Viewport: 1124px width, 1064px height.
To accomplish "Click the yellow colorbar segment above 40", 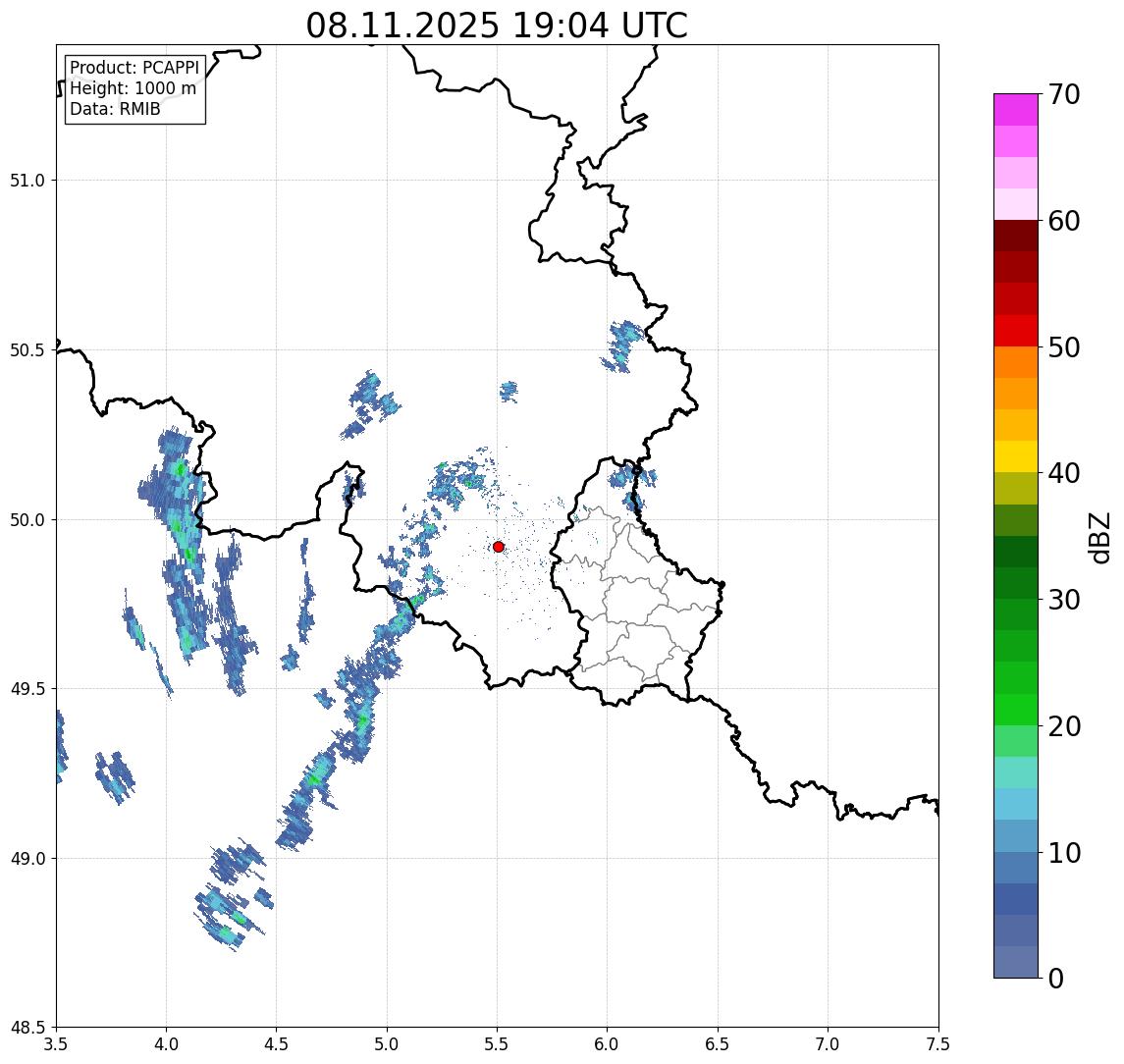I will point(1016,456).
